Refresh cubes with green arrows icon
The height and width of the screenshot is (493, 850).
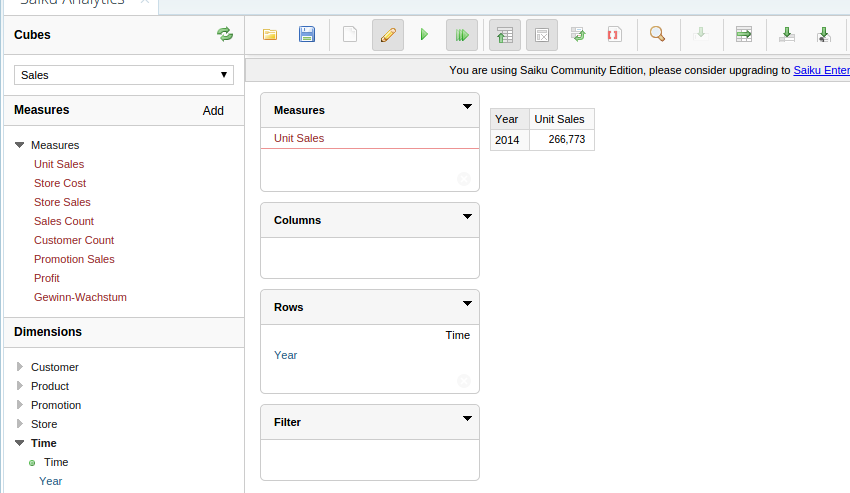[x=225, y=34]
